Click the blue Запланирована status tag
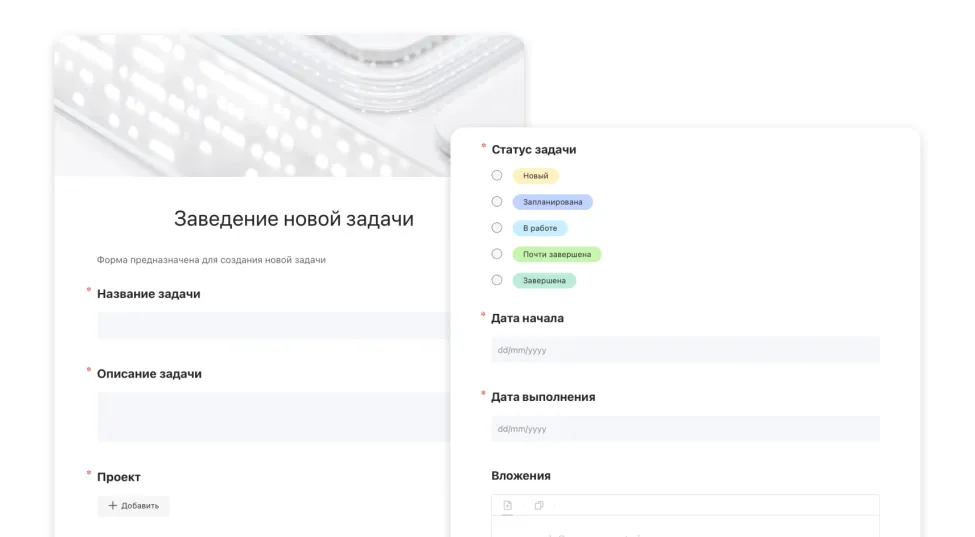Image resolution: width=975 pixels, height=537 pixels. click(x=553, y=202)
